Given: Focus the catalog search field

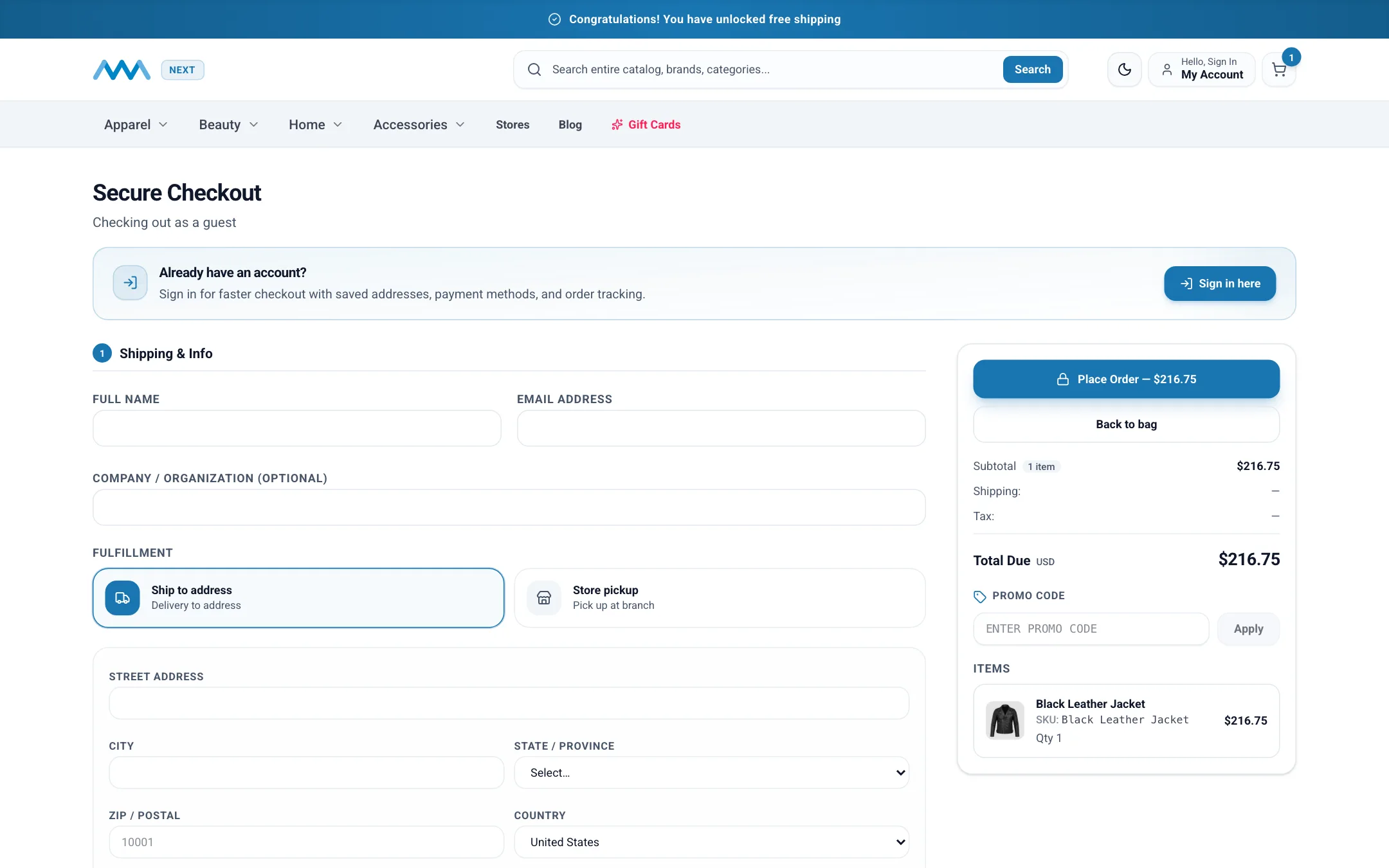Looking at the screenshot, I should (x=772, y=69).
